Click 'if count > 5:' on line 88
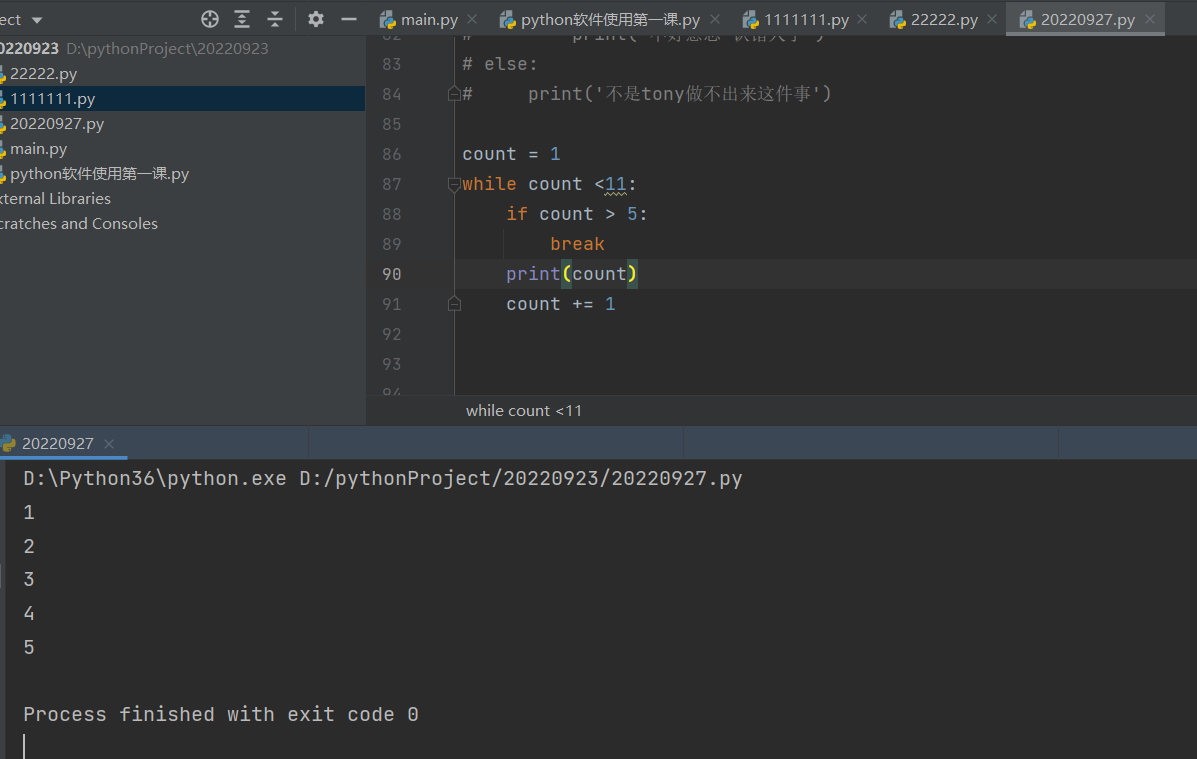The image size is (1197, 759). click(576, 214)
